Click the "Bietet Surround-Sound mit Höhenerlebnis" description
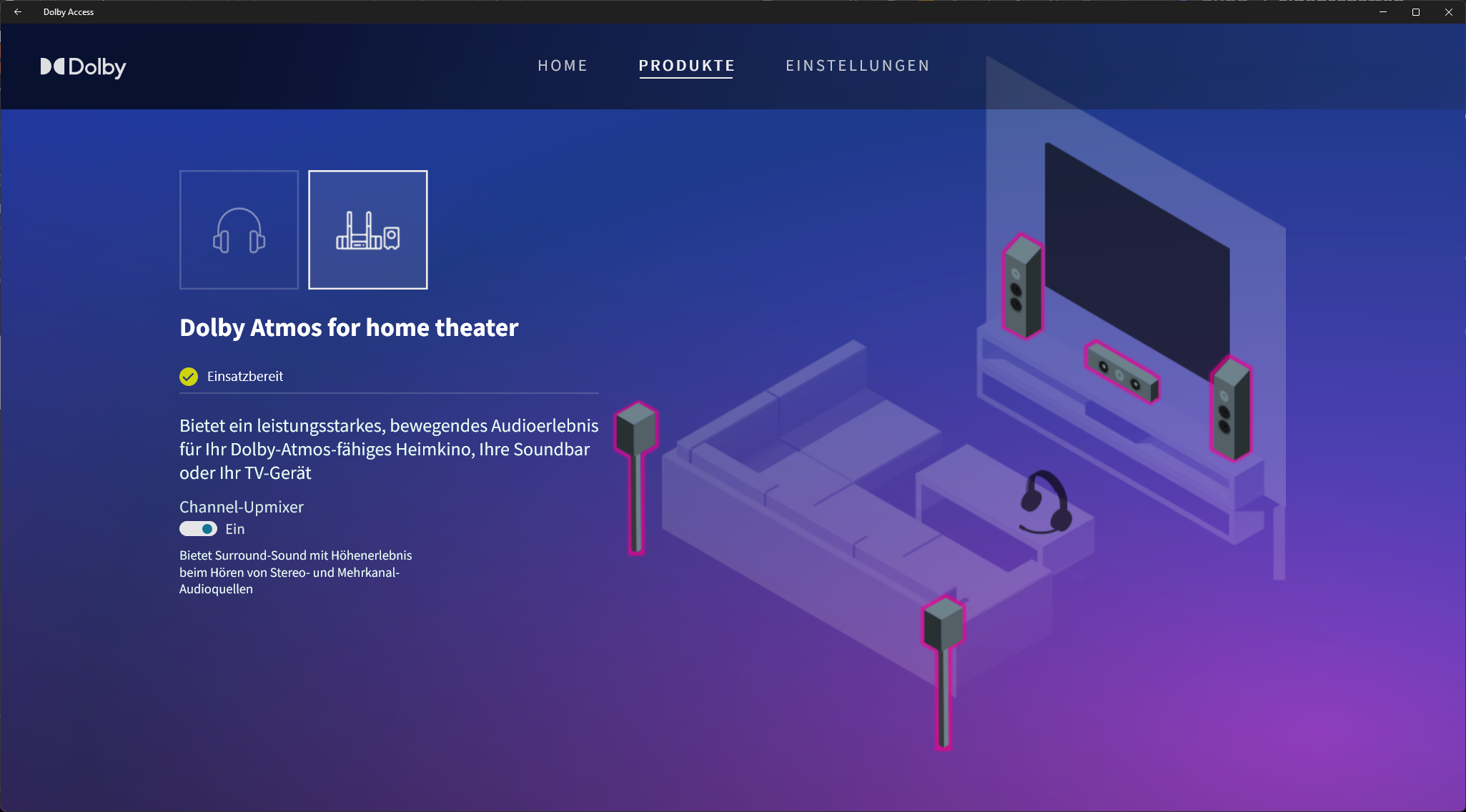This screenshot has width=1466, height=812. [296, 572]
